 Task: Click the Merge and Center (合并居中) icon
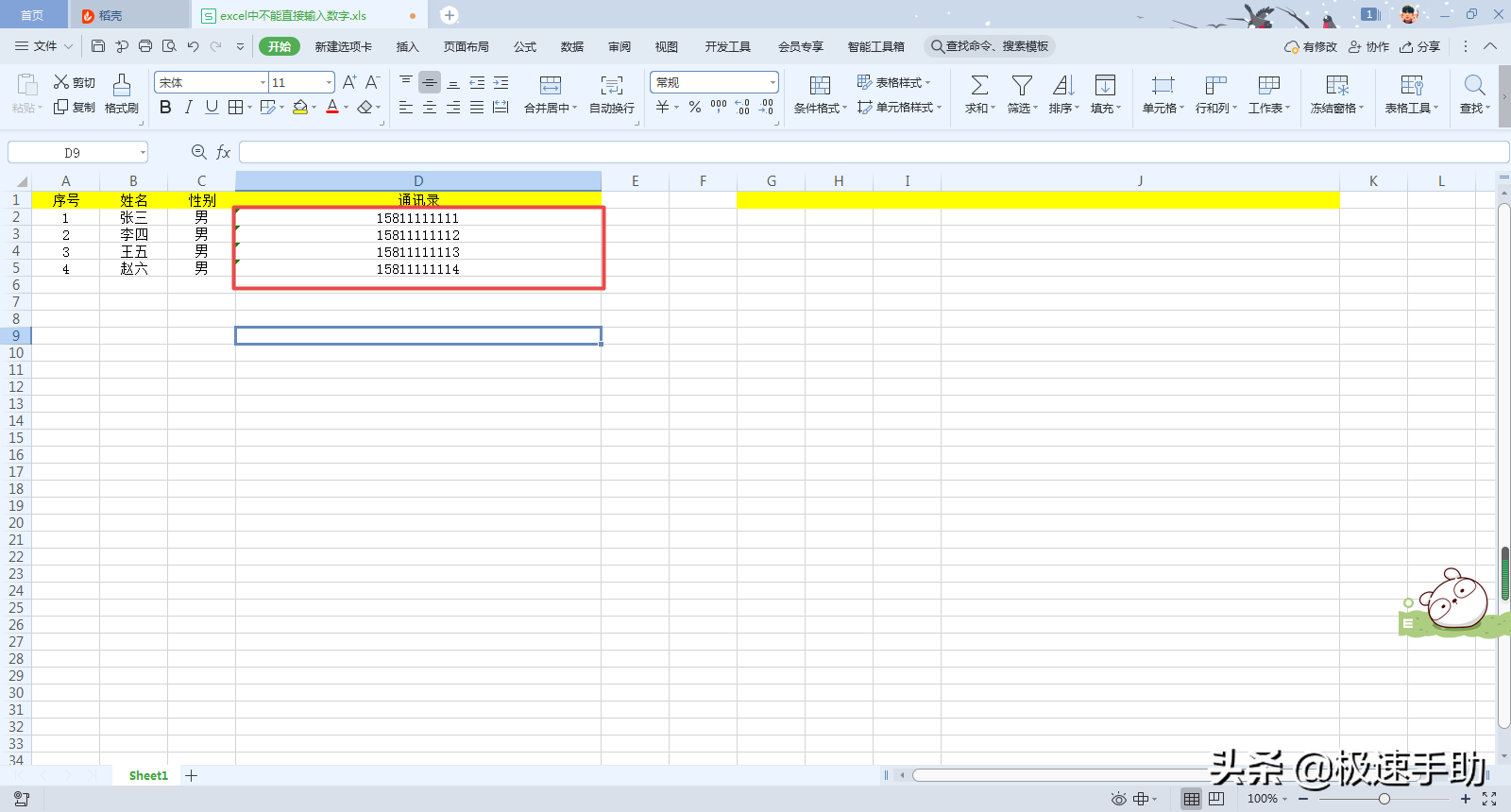[x=551, y=85]
